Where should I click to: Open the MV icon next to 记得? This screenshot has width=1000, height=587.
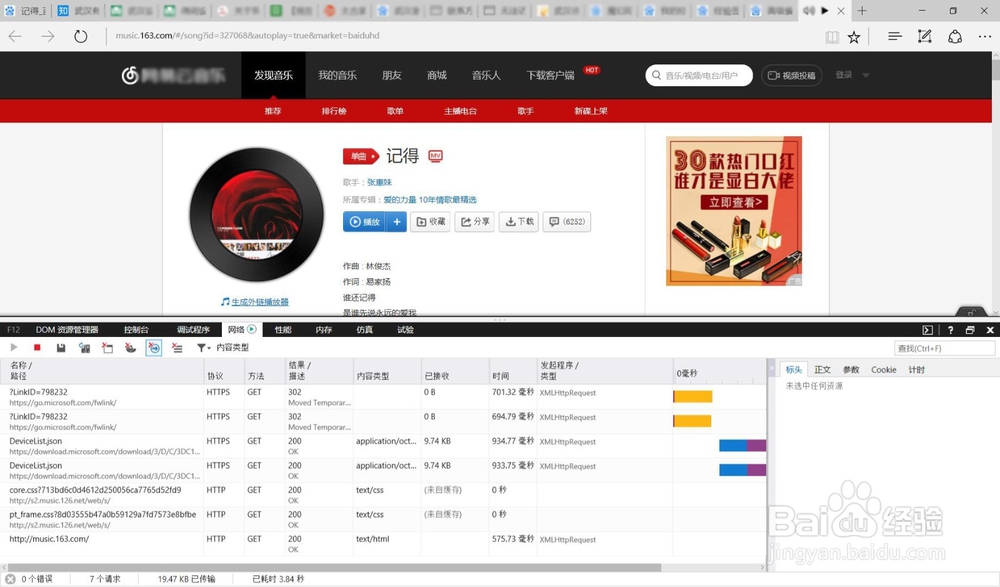pyautogui.click(x=435, y=156)
